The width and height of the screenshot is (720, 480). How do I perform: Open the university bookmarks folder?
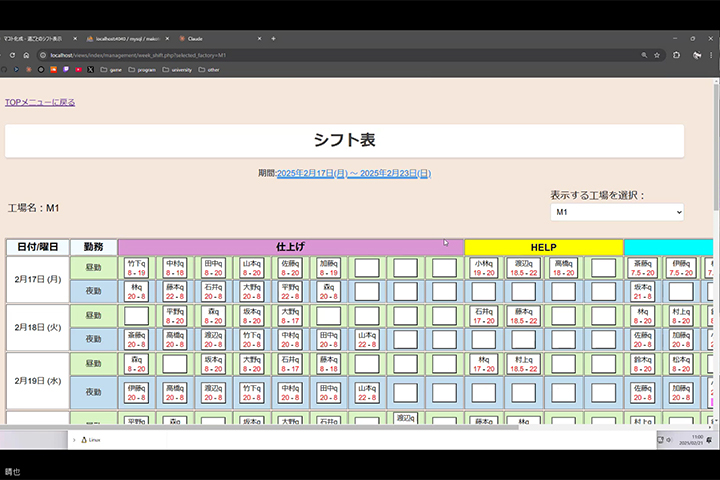pyautogui.click(x=177, y=70)
